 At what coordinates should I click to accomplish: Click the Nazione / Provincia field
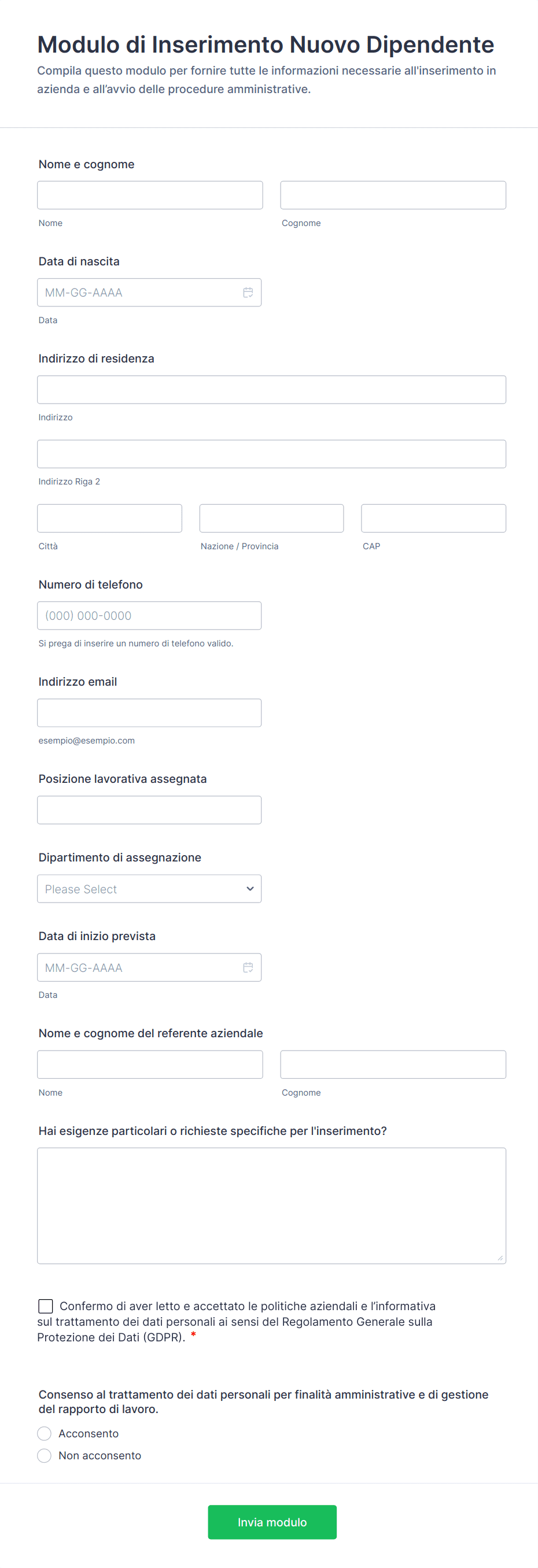(271, 519)
